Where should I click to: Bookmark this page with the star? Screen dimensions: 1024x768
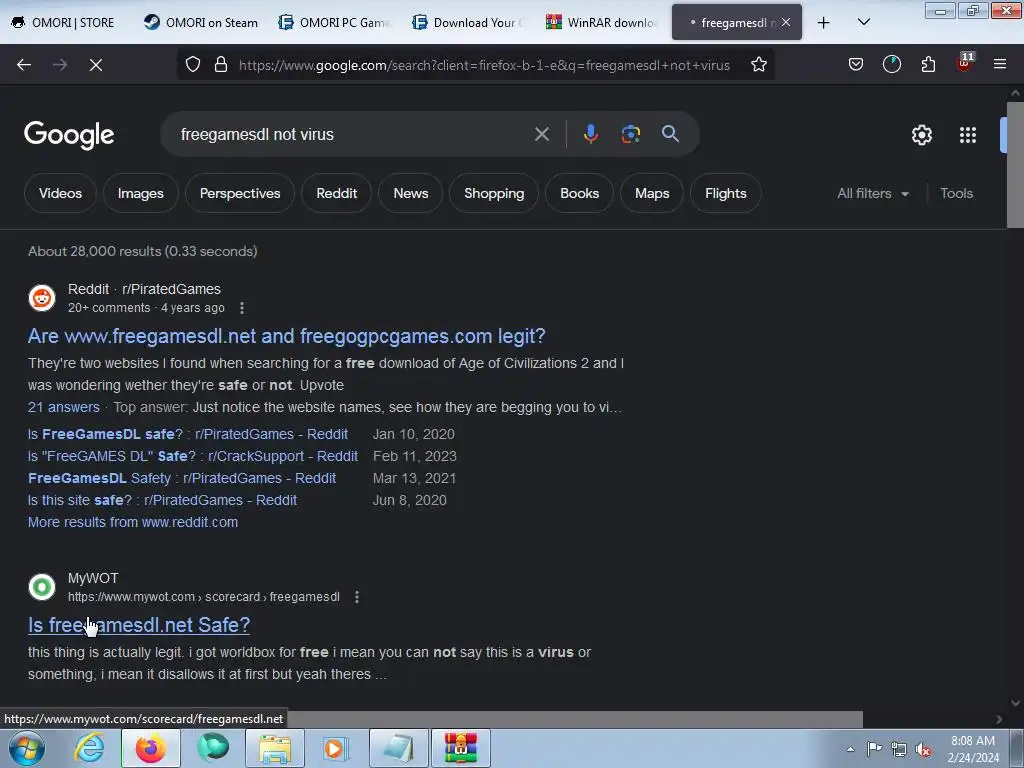(x=758, y=65)
